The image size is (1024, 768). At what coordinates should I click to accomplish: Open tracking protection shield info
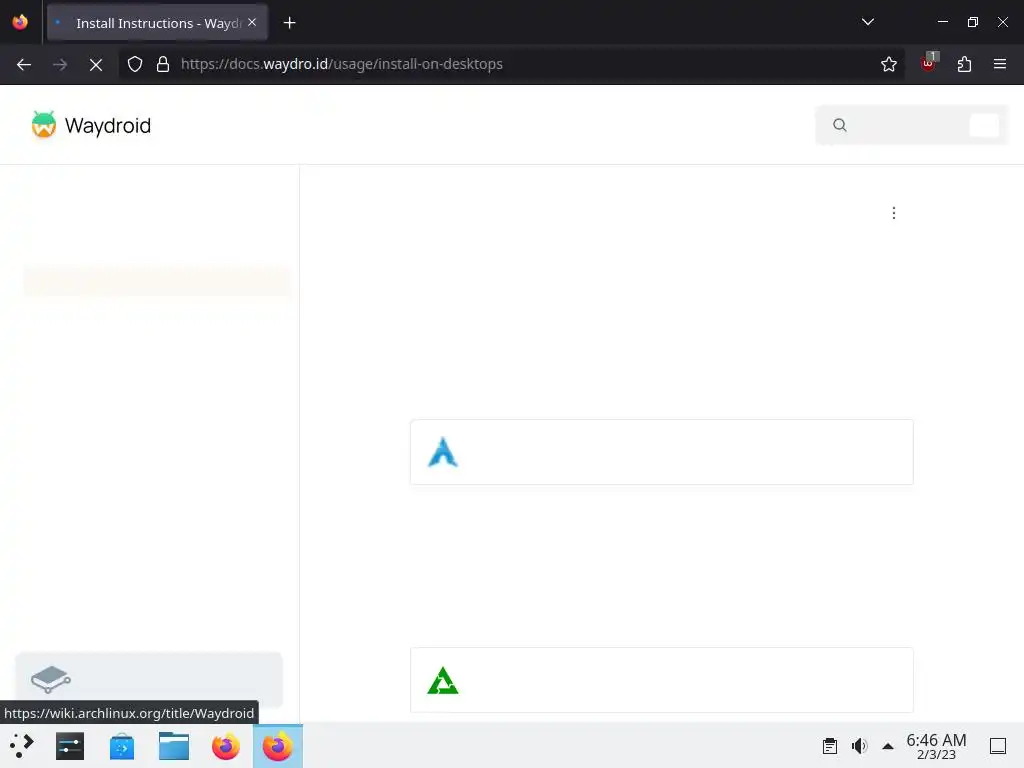135,64
